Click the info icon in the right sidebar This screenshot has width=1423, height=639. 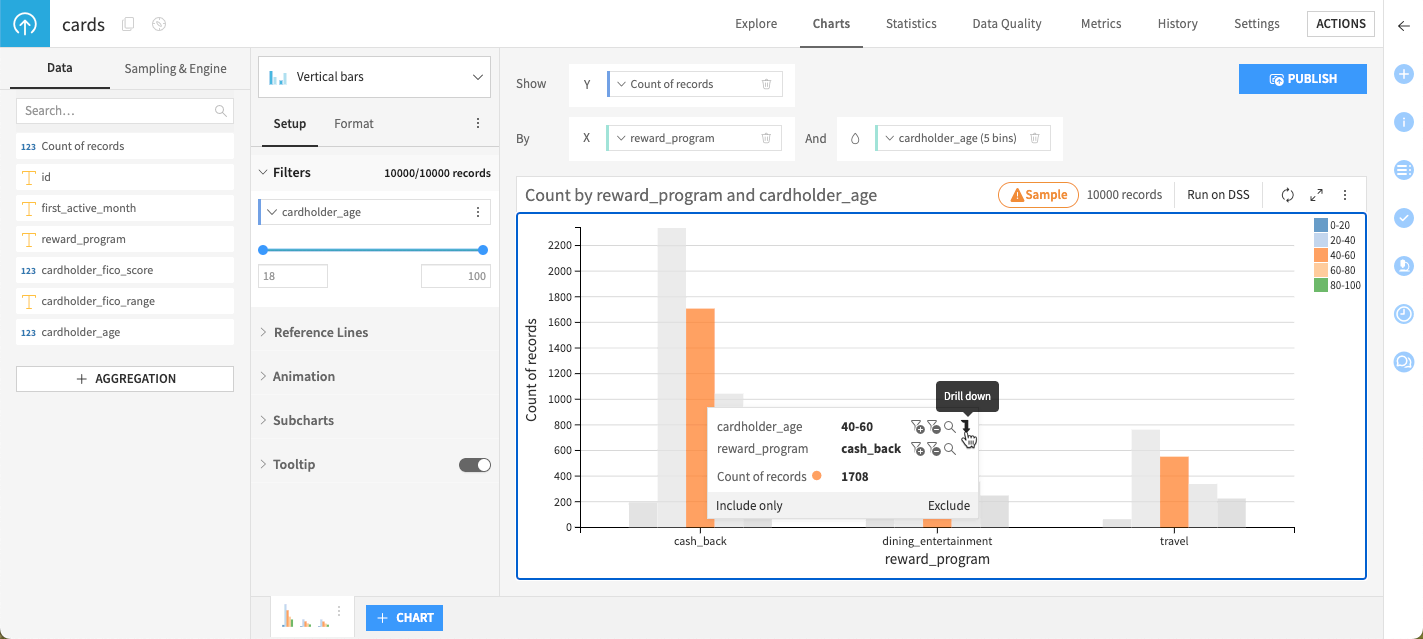pos(1403,122)
